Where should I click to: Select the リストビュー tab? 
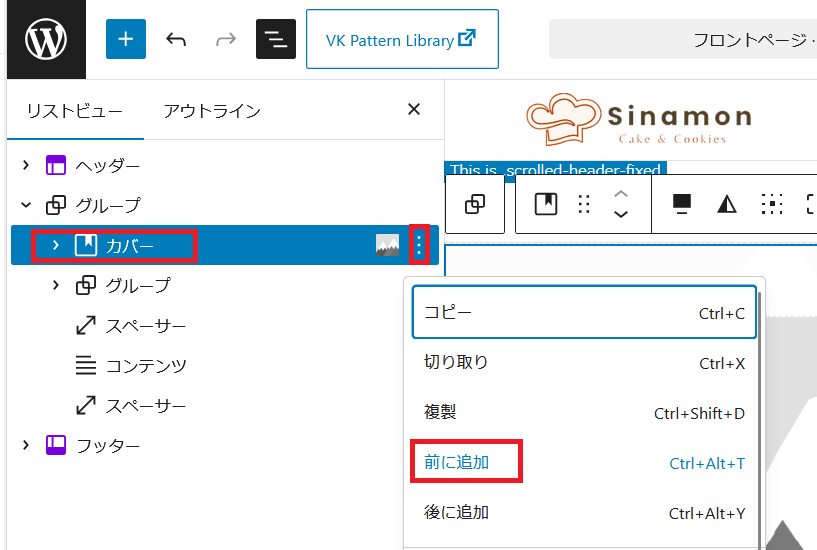click(x=75, y=111)
